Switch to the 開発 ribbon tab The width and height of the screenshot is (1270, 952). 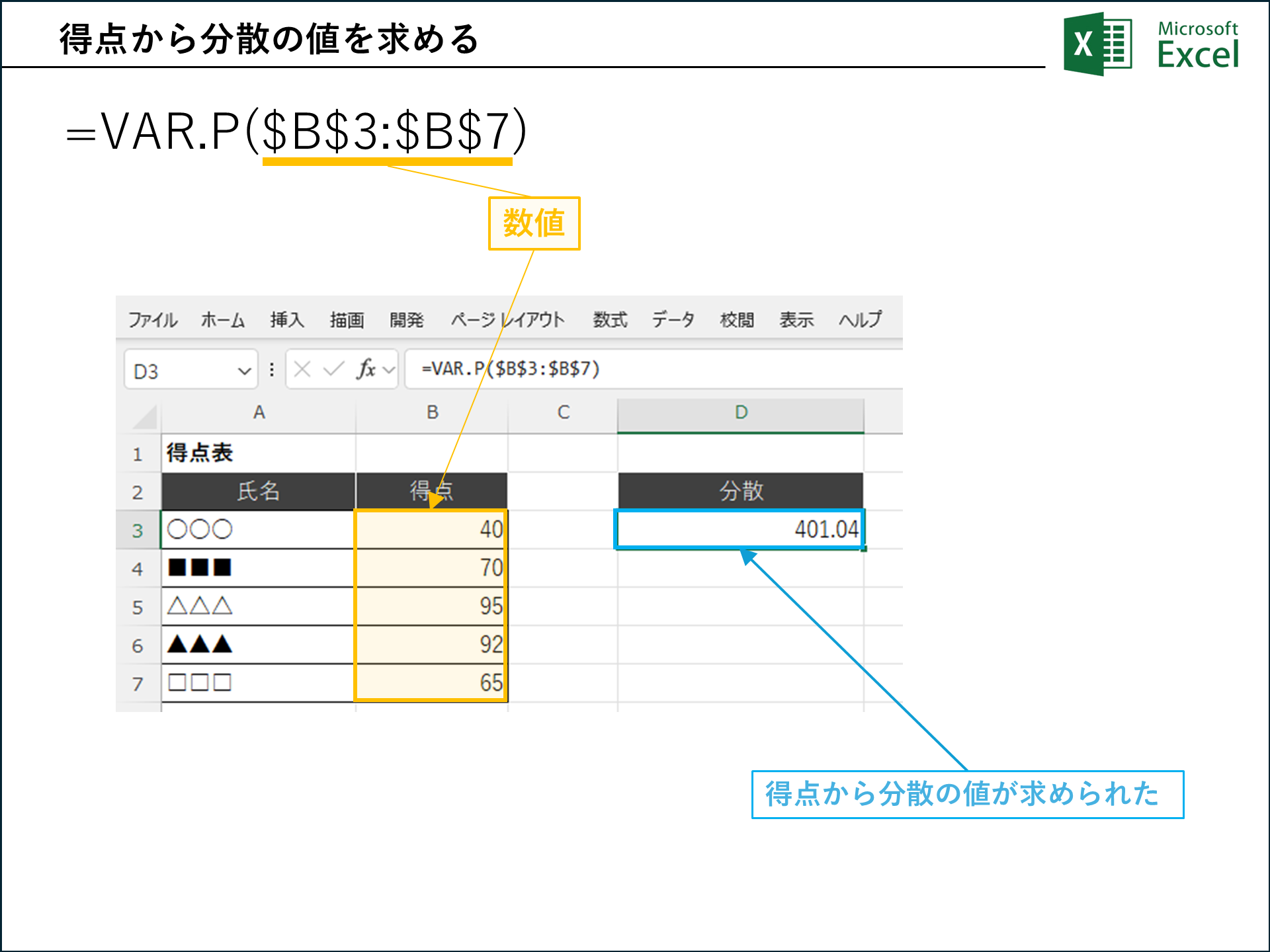406,320
